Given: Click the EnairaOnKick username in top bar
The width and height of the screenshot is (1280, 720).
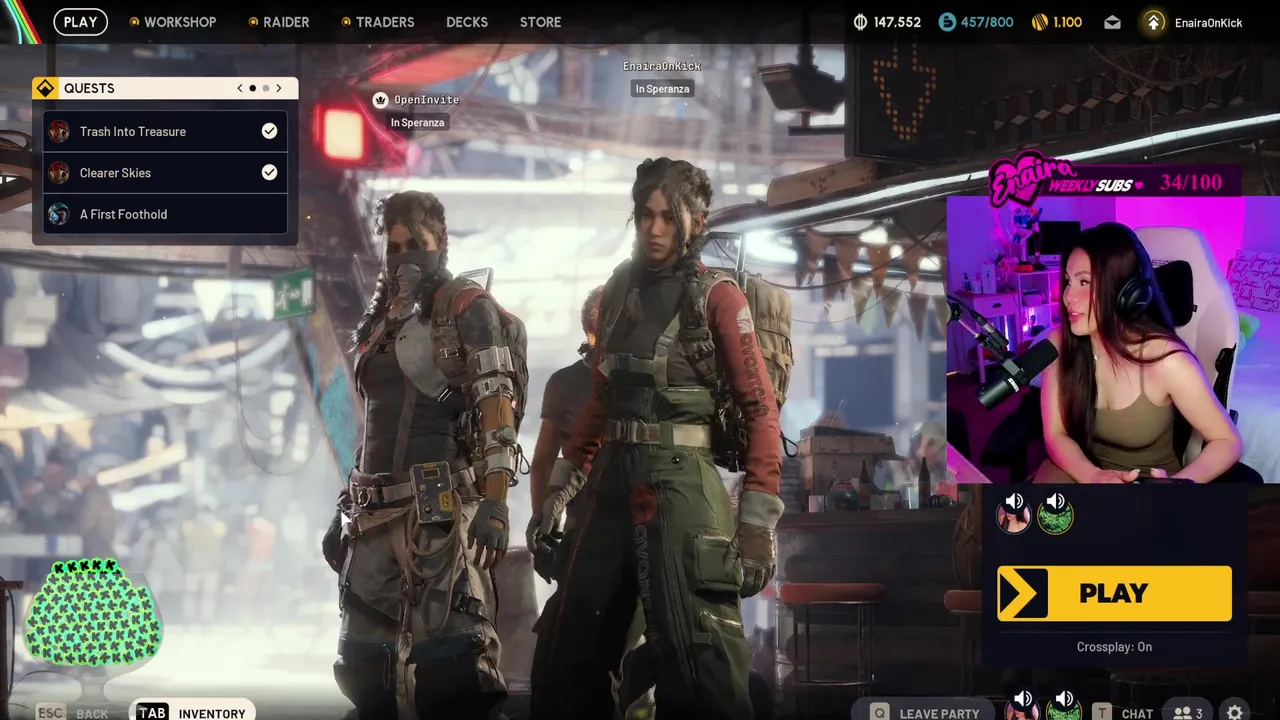Looking at the screenshot, I should click(x=1208, y=23).
